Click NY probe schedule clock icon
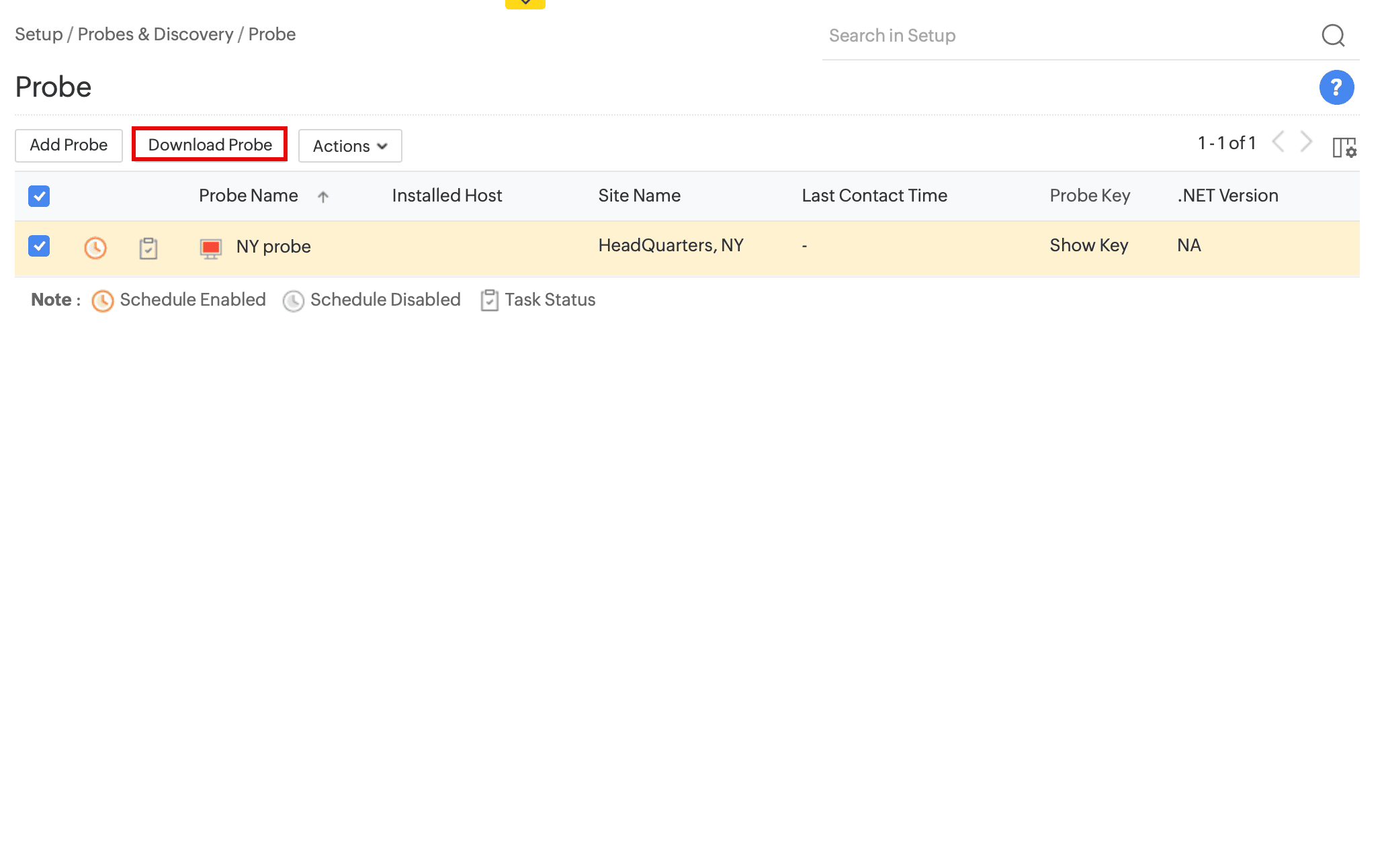The width and height of the screenshot is (1384, 868). coord(95,248)
